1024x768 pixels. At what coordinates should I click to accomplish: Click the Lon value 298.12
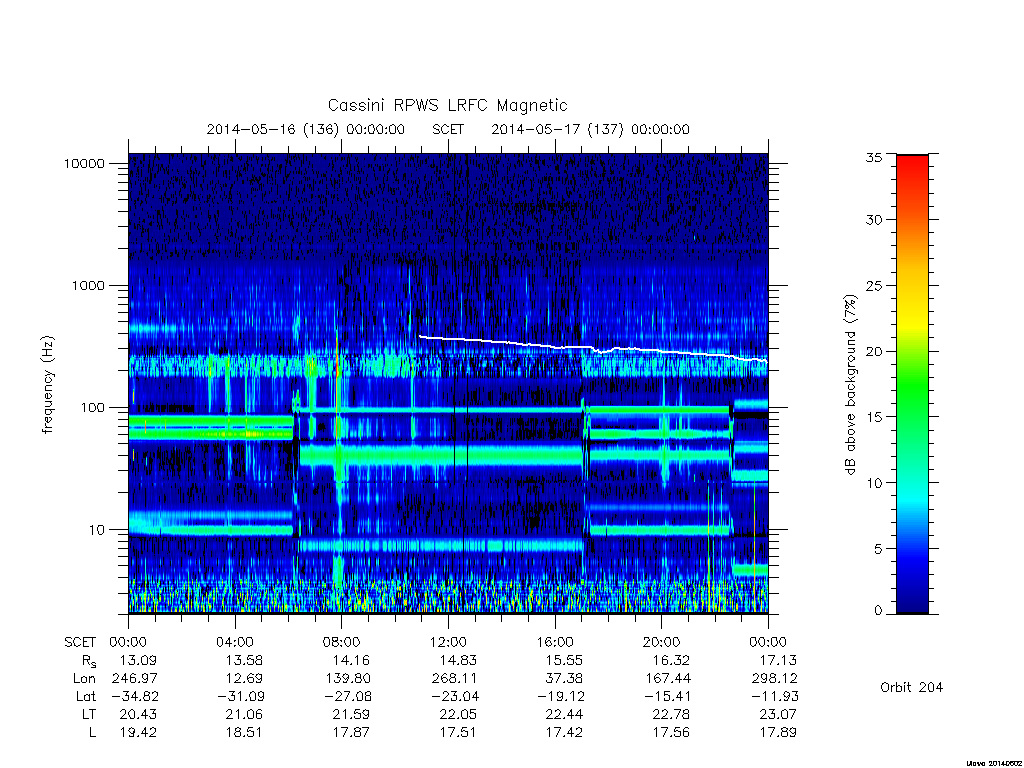point(775,679)
